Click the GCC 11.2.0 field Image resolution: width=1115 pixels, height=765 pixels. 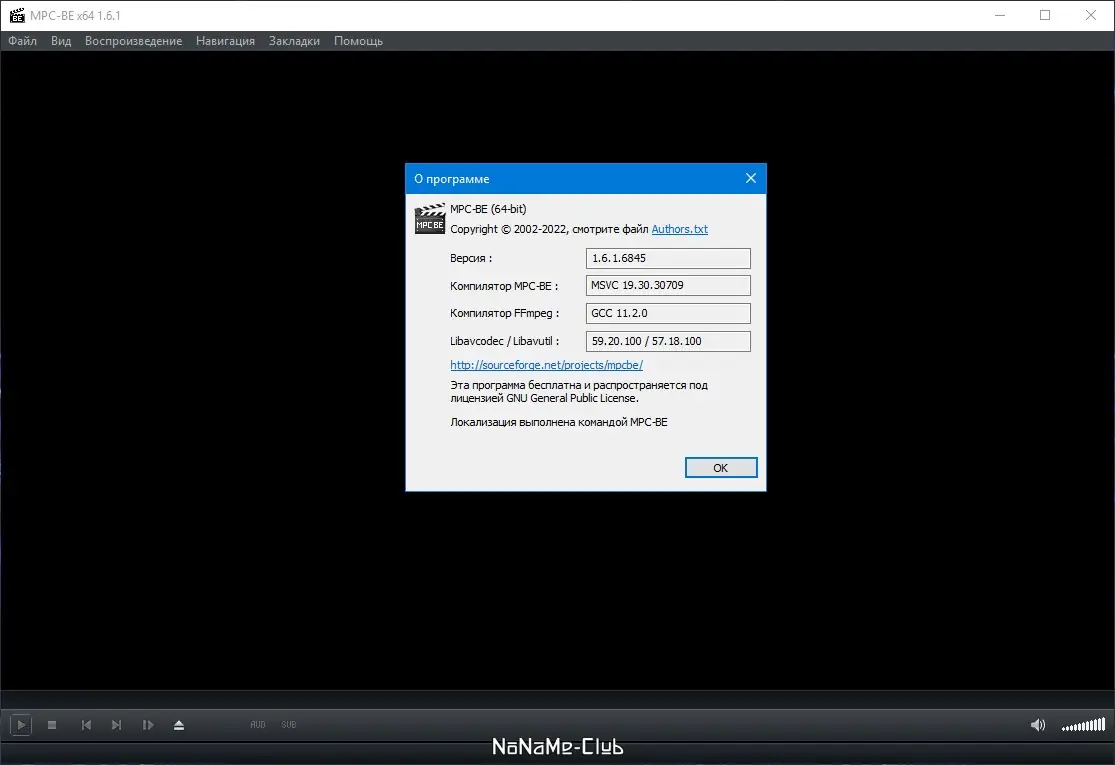pos(668,313)
